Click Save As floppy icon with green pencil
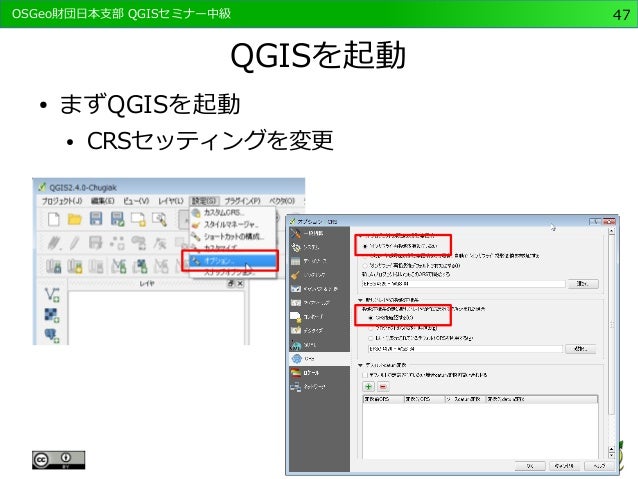This screenshot has height=479, width=638. pyautogui.click(x=117, y=219)
